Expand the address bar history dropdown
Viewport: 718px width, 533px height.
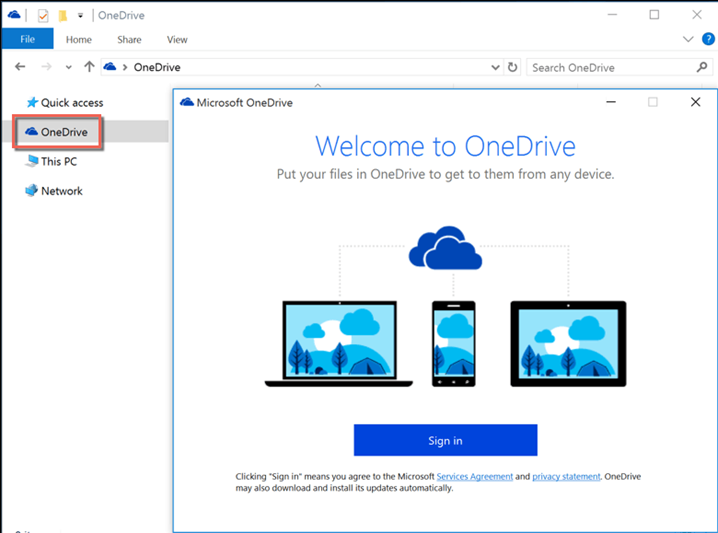coord(495,67)
